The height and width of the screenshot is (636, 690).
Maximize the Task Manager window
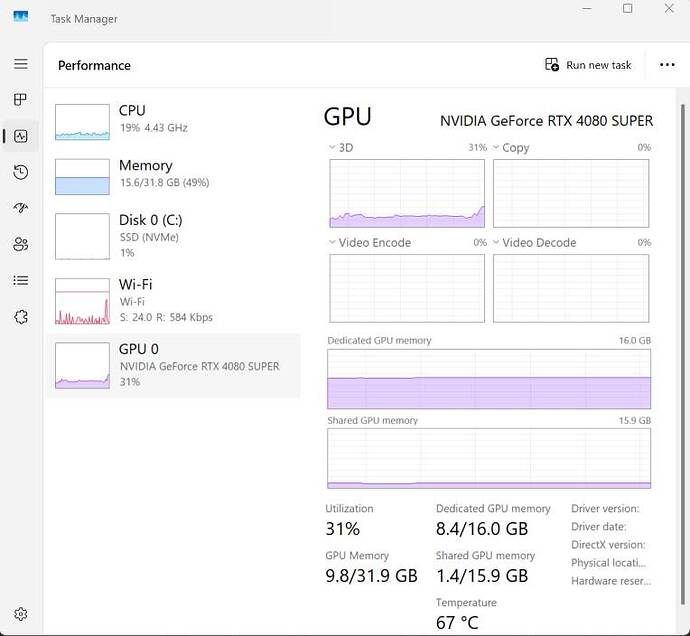628,8
